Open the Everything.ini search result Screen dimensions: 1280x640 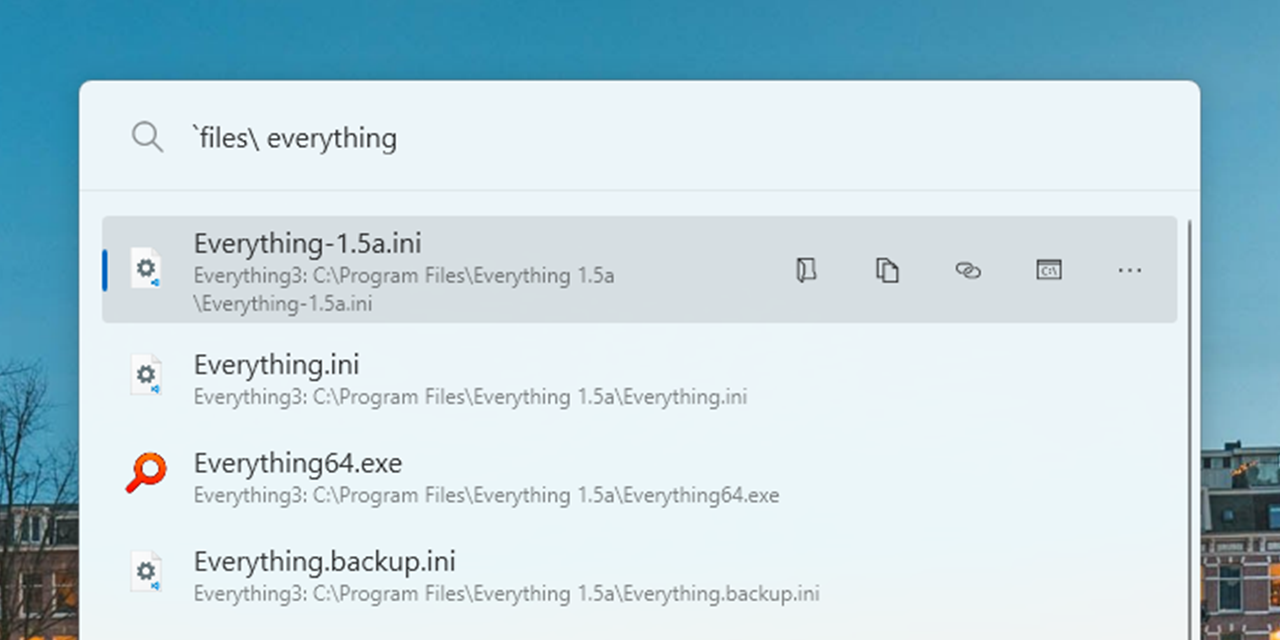point(276,365)
